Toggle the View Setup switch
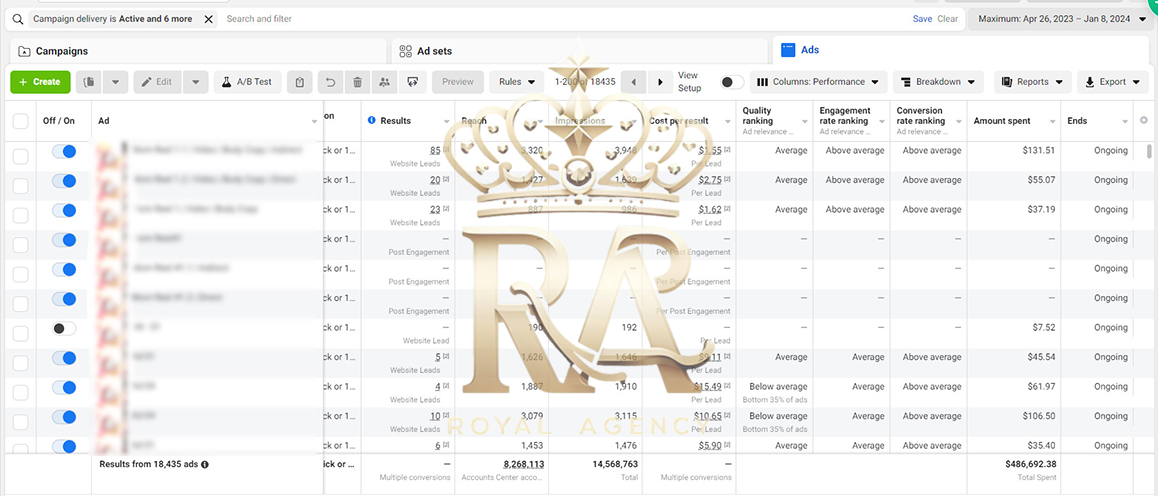1158x496 pixels. pyautogui.click(x=732, y=82)
